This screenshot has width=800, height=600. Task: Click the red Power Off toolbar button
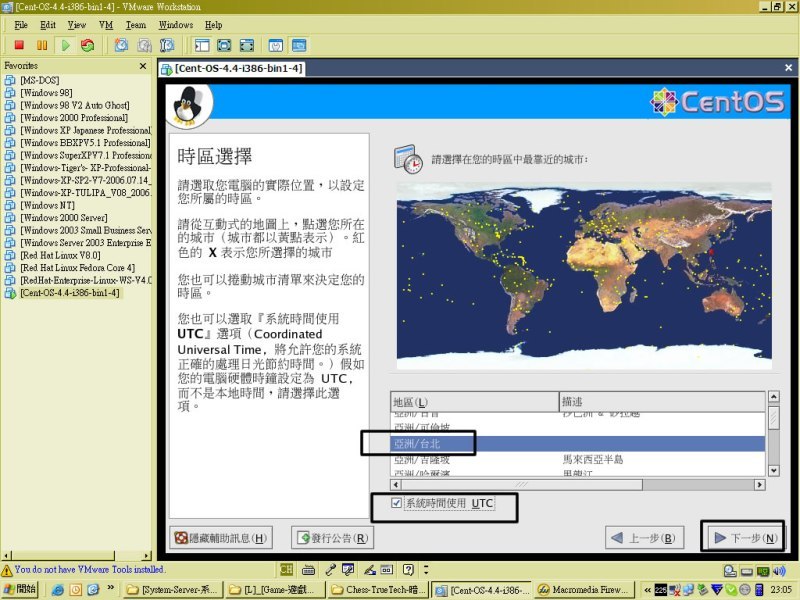(19, 45)
